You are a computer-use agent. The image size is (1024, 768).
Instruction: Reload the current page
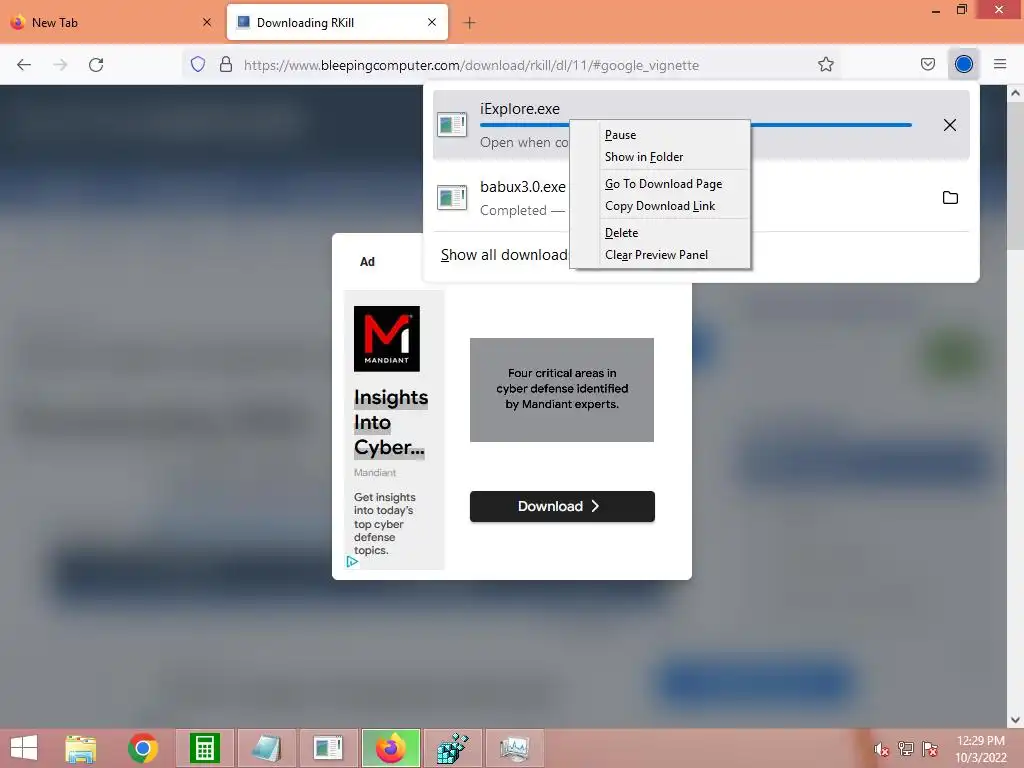click(x=96, y=65)
